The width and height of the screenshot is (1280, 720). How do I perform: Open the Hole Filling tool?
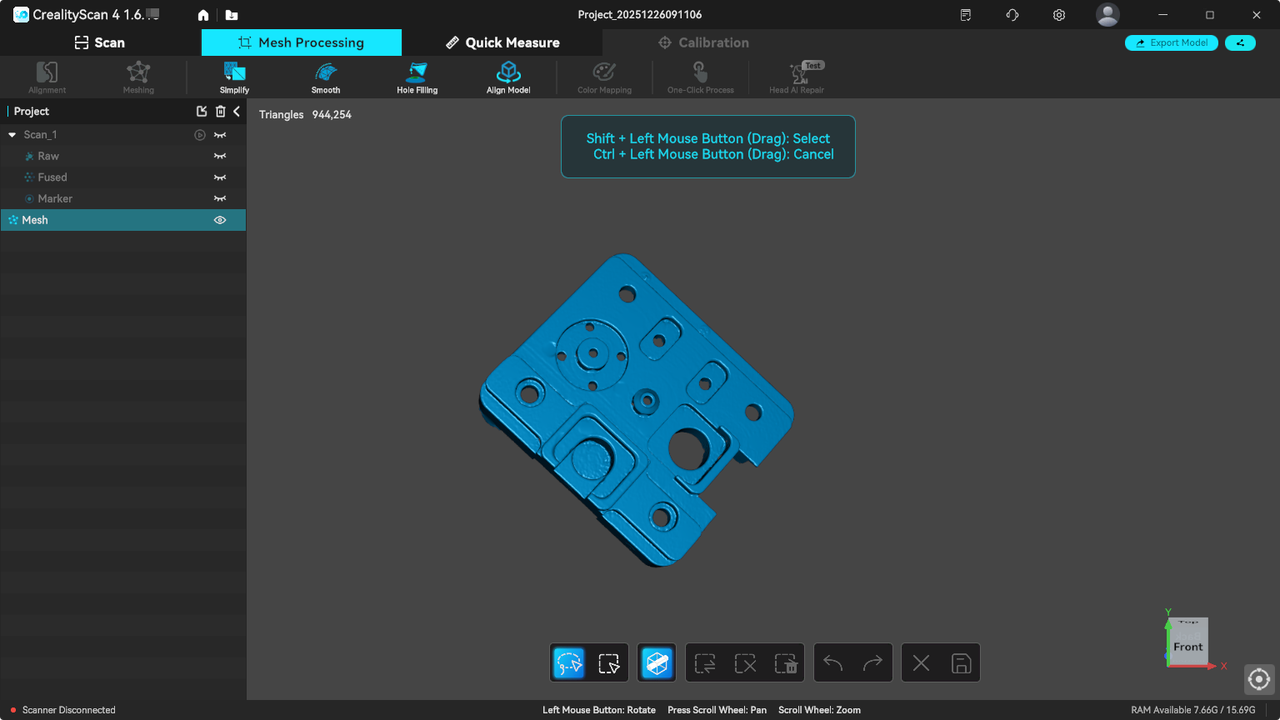pyautogui.click(x=417, y=76)
